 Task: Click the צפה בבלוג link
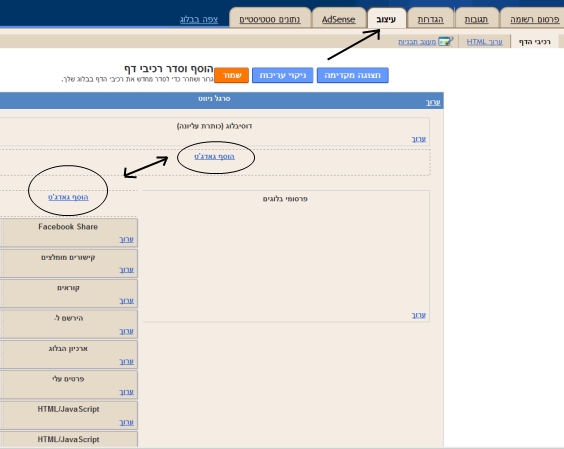[199, 19]
